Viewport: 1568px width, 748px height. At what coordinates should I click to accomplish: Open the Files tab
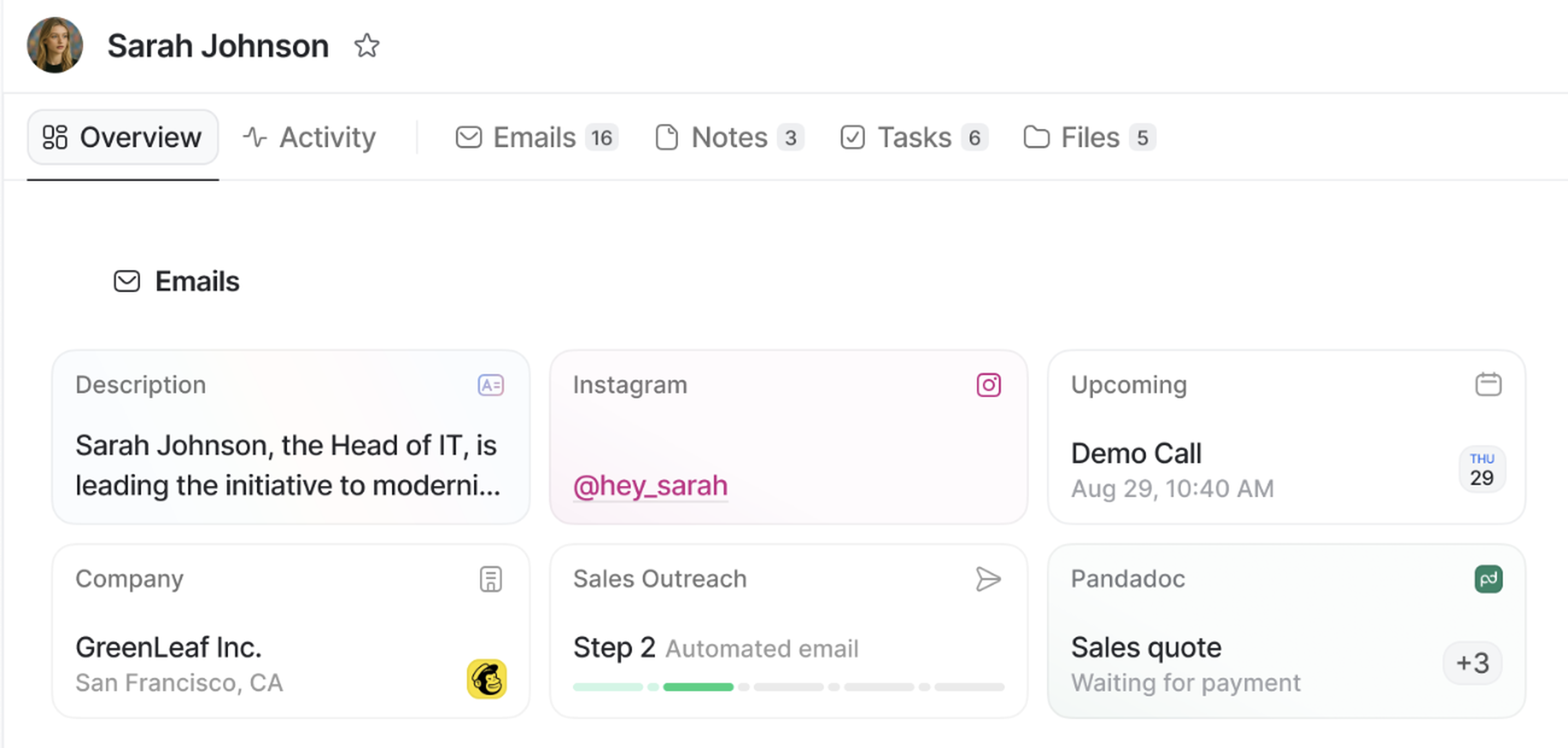pyautogui.click(x=1089, y=137)
